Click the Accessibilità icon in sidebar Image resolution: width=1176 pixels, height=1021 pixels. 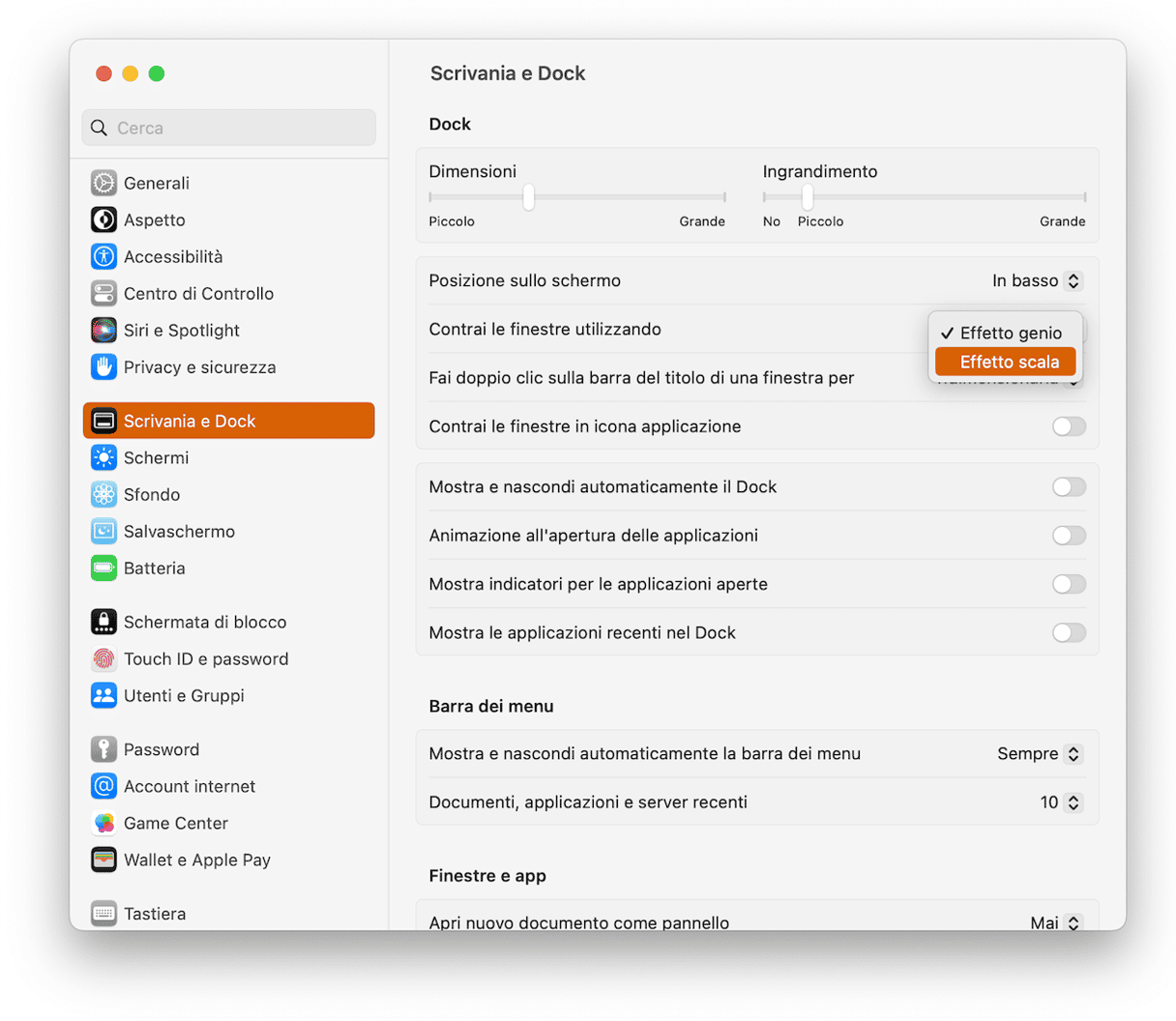[x=103, y=256]
